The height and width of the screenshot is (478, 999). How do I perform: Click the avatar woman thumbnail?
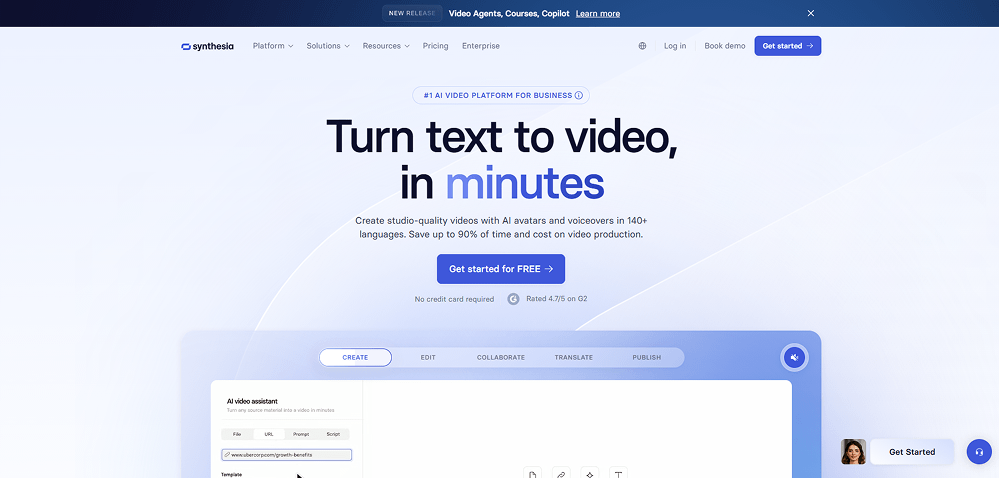click(x=853, y=452)
